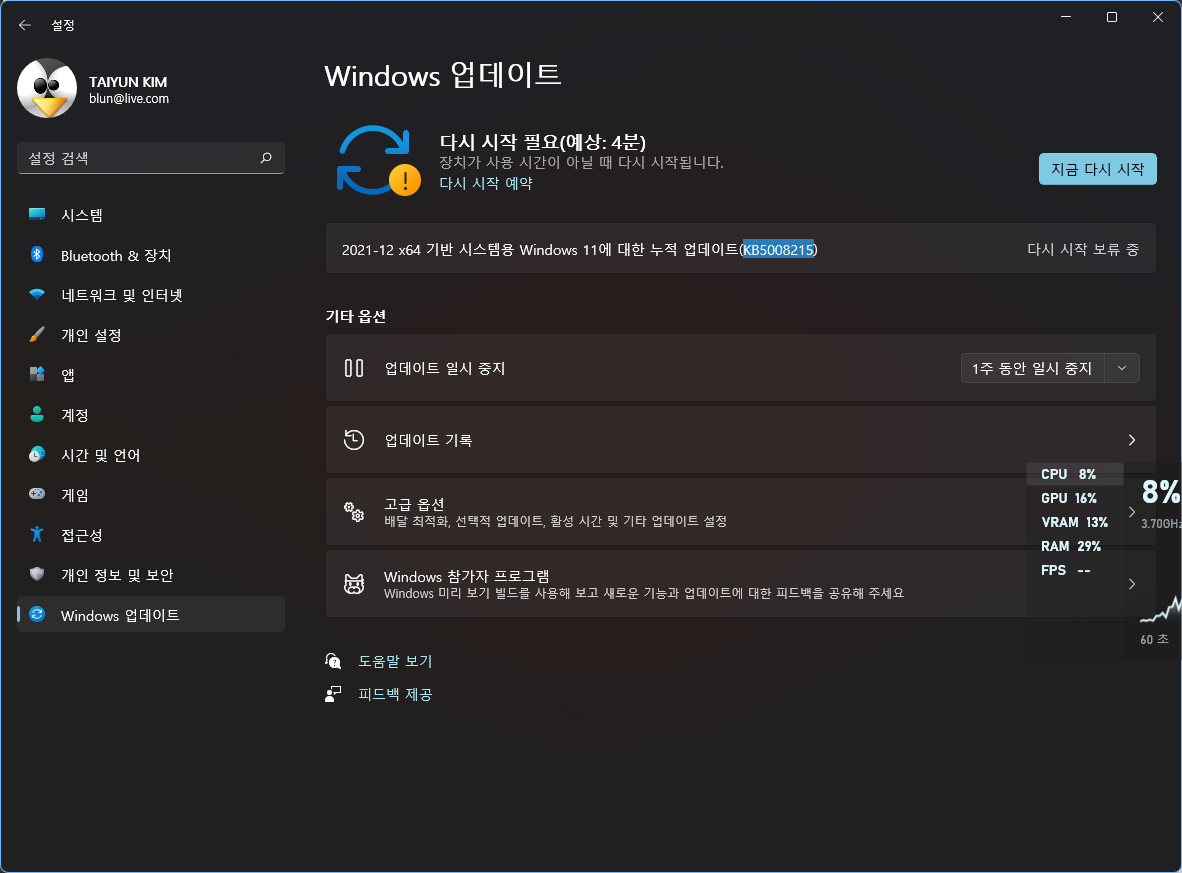Click the globe clock icon in sidebar
Screen dimensions: 1182x873
(37, 454)
